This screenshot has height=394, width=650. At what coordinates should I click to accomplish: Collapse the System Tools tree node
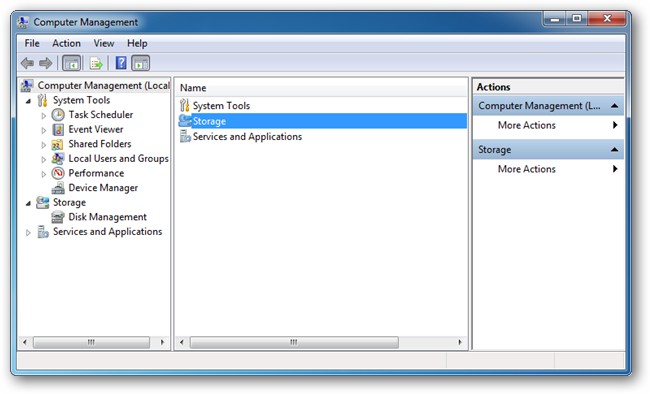coord(28,101)
